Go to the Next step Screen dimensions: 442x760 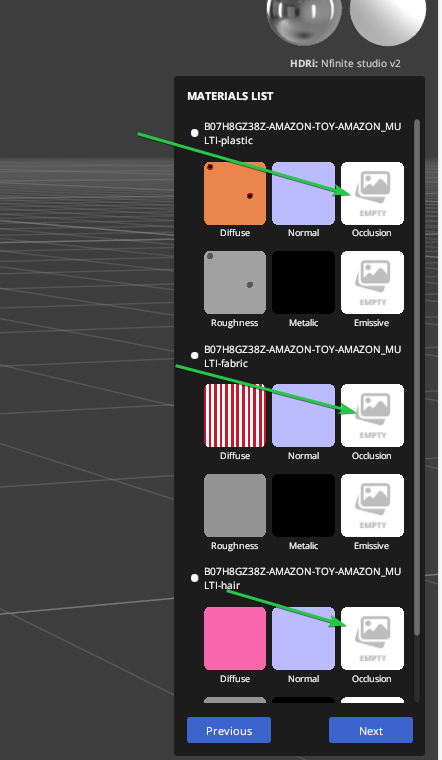(x=371, y=730)
